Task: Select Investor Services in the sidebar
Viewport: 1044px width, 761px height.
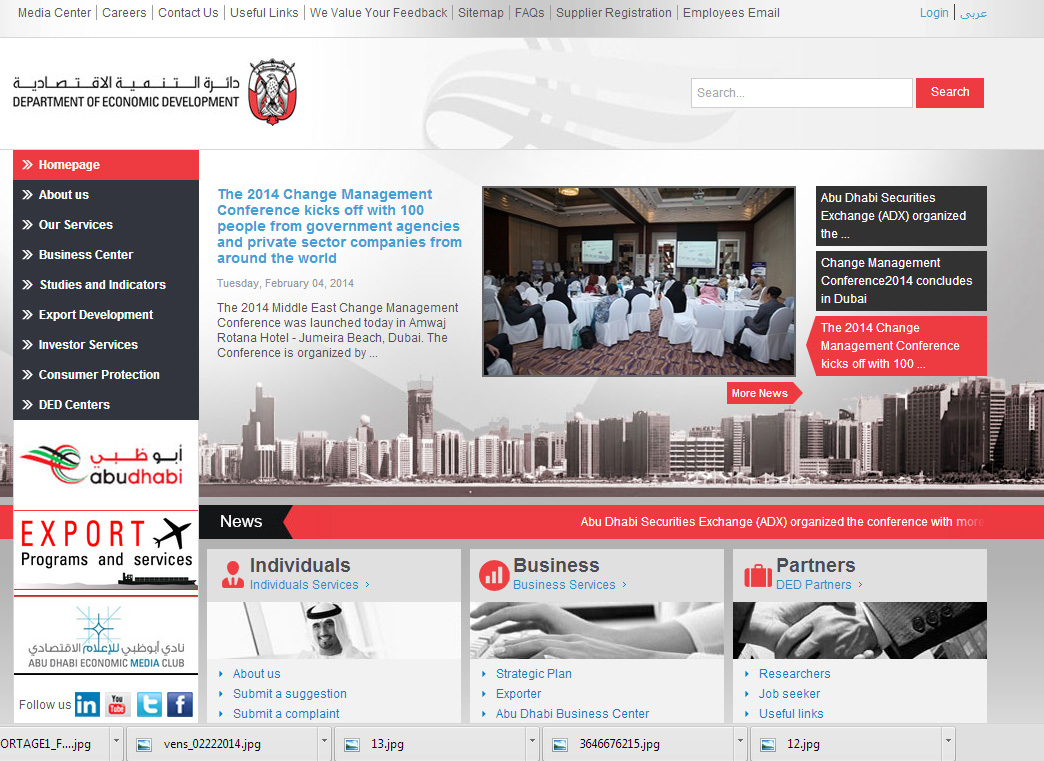Action: tap(88, 345)
